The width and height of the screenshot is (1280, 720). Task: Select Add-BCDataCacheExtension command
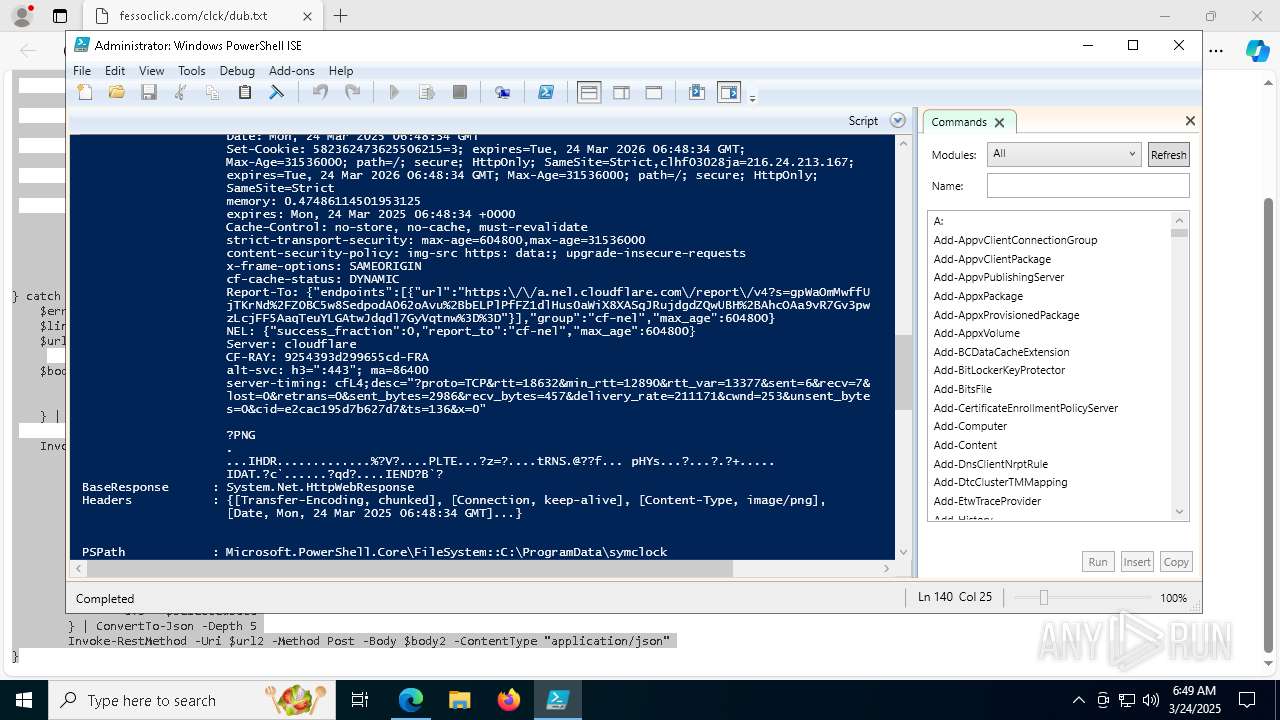[1001, 352]
